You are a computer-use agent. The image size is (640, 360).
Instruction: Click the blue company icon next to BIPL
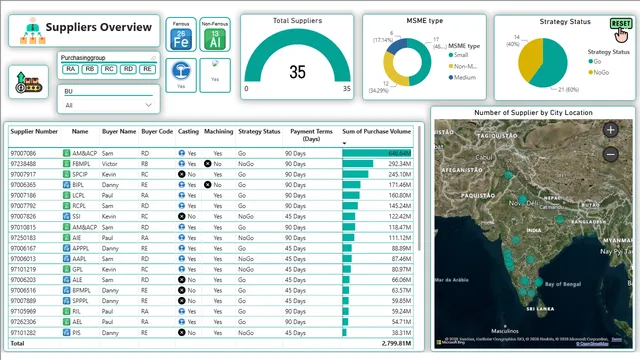[66, 185]
